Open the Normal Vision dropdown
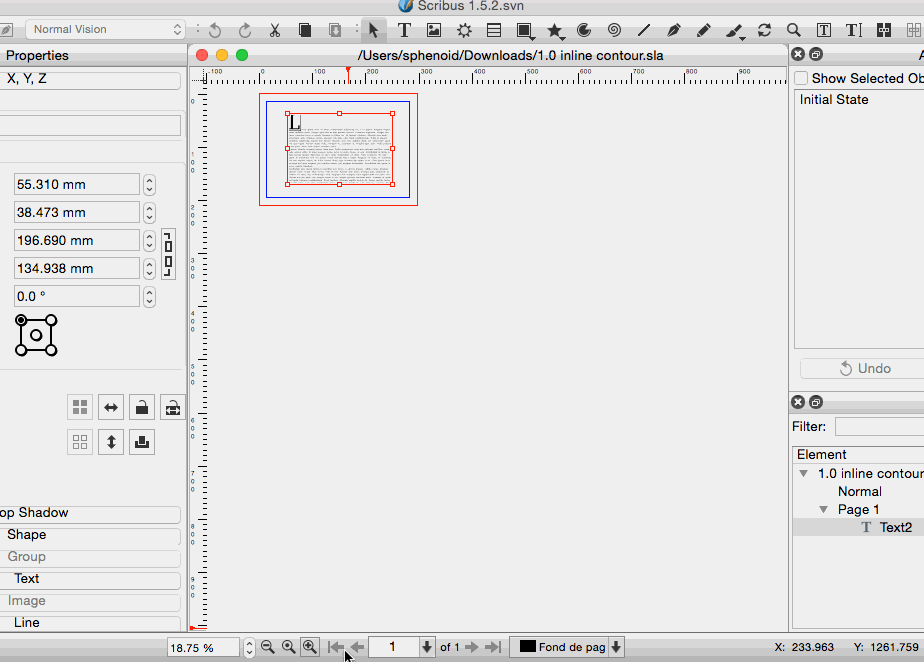 point(105,30)
